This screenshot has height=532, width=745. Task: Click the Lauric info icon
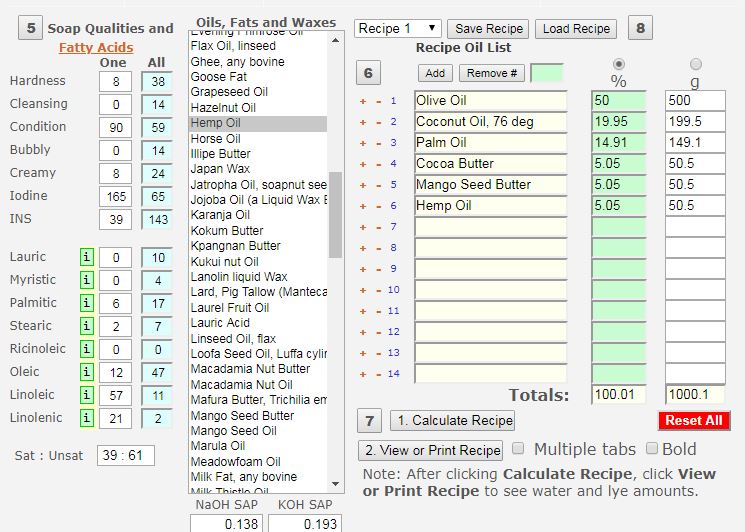[87, 258]
